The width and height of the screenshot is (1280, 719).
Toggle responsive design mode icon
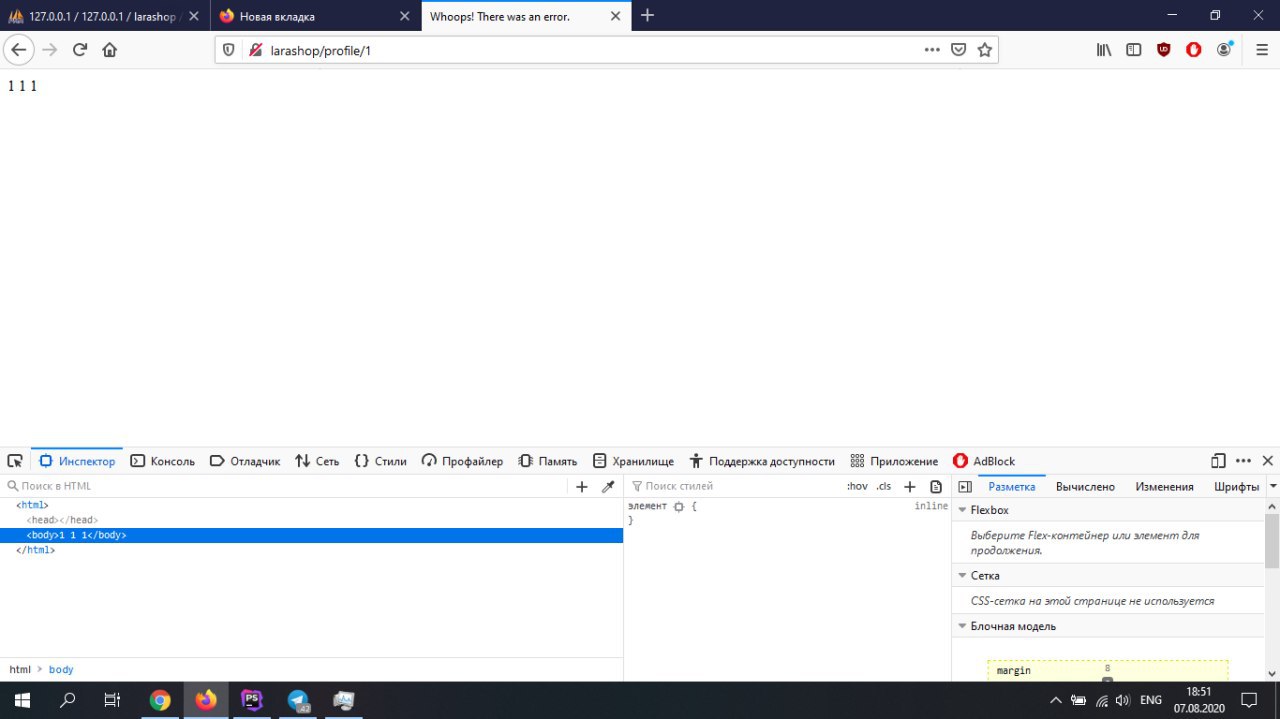[x=1218, y=461]
